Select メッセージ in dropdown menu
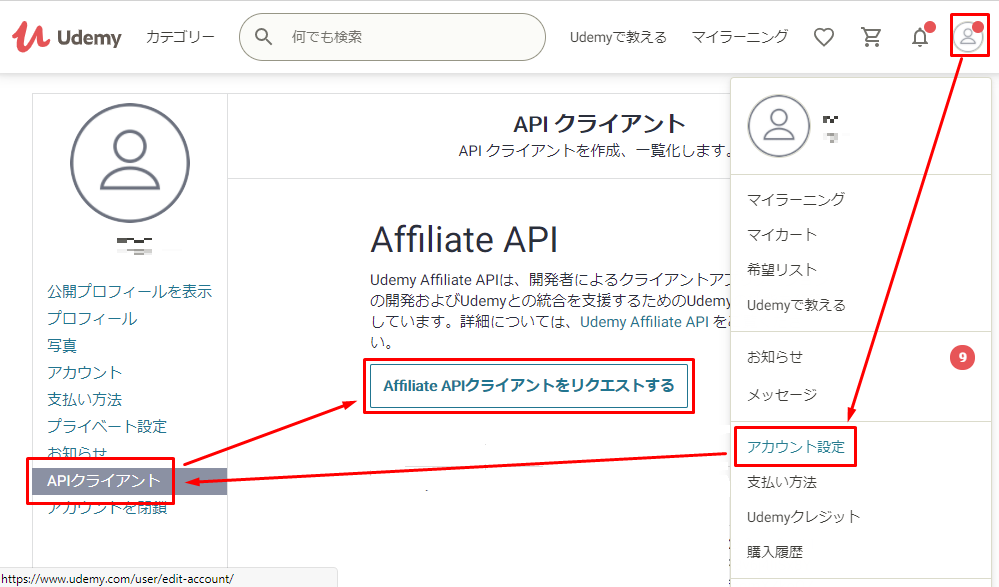The width and height of the screenshot is (999, 587). (x=782, y=395)
